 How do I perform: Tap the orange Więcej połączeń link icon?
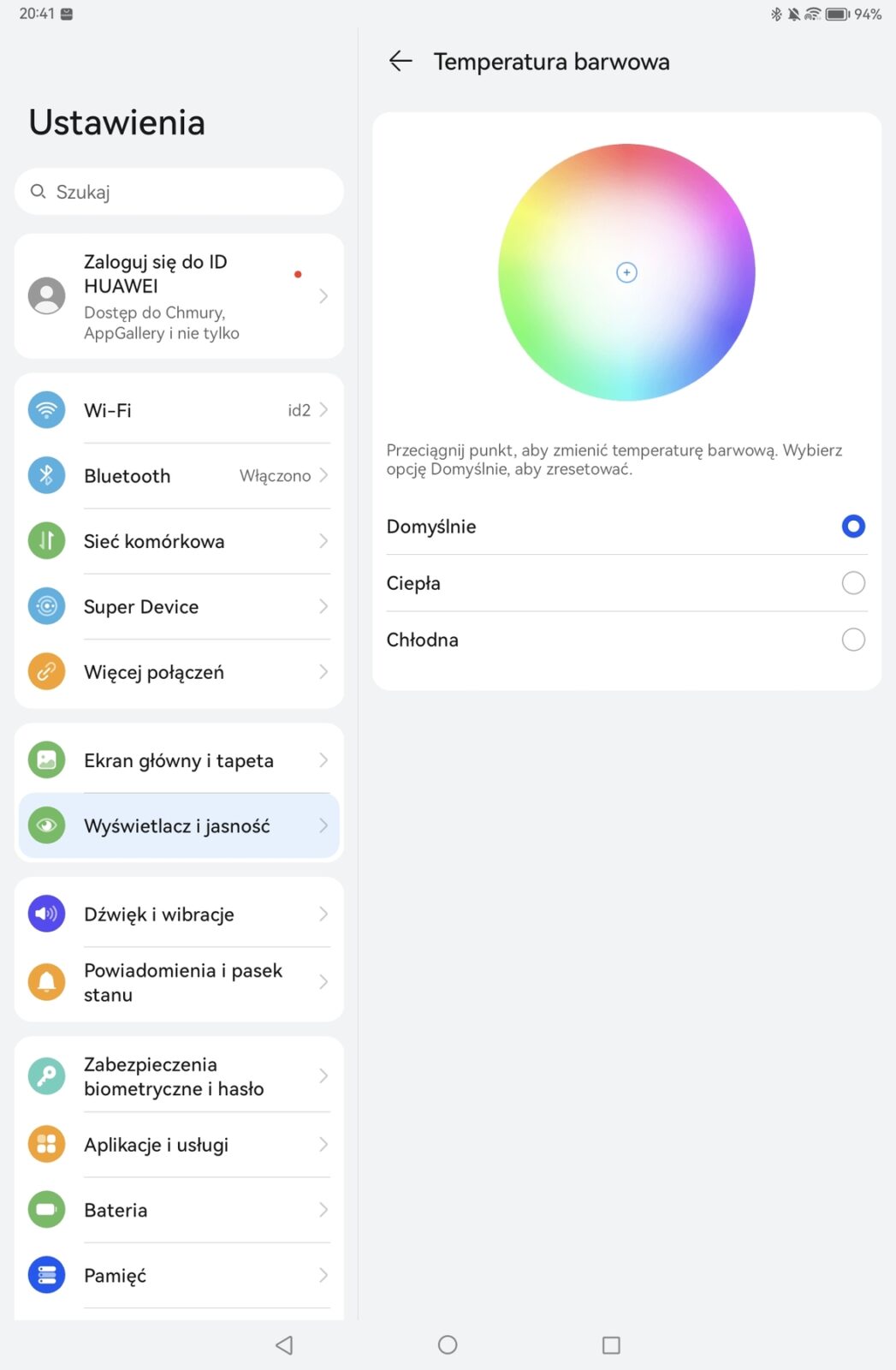[47, 672]
